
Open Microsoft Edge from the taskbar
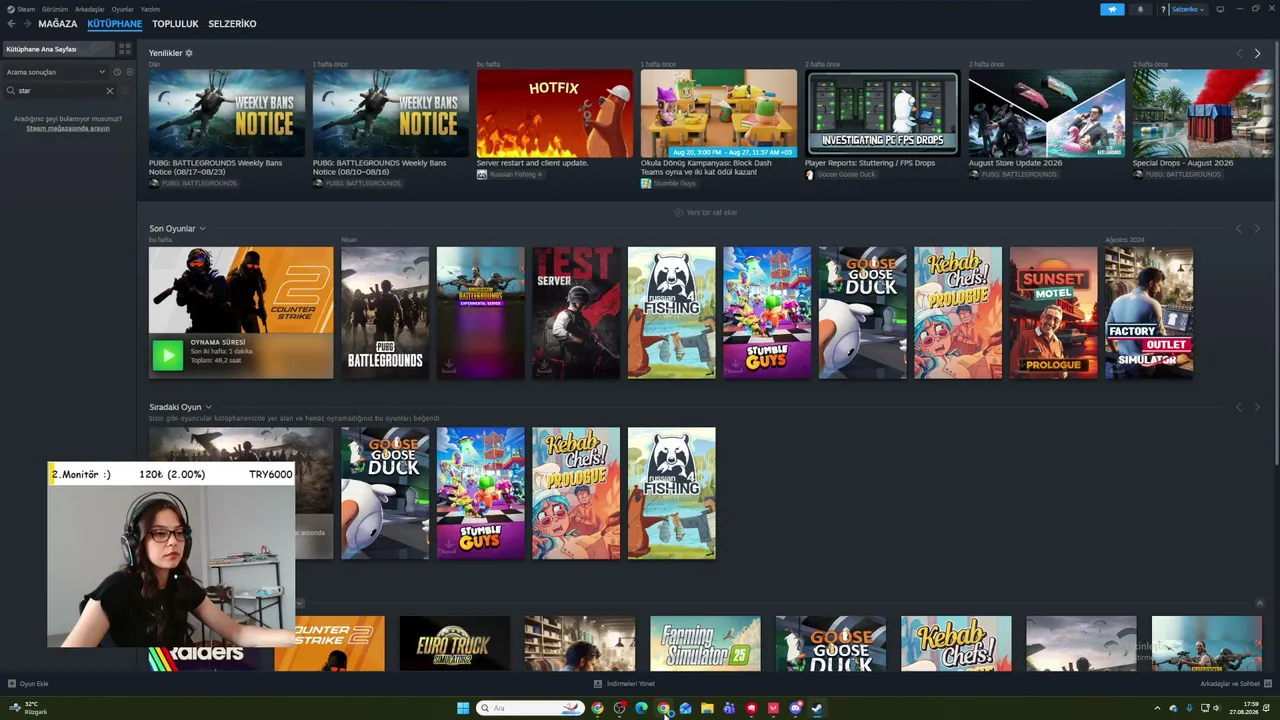point(641,708)
